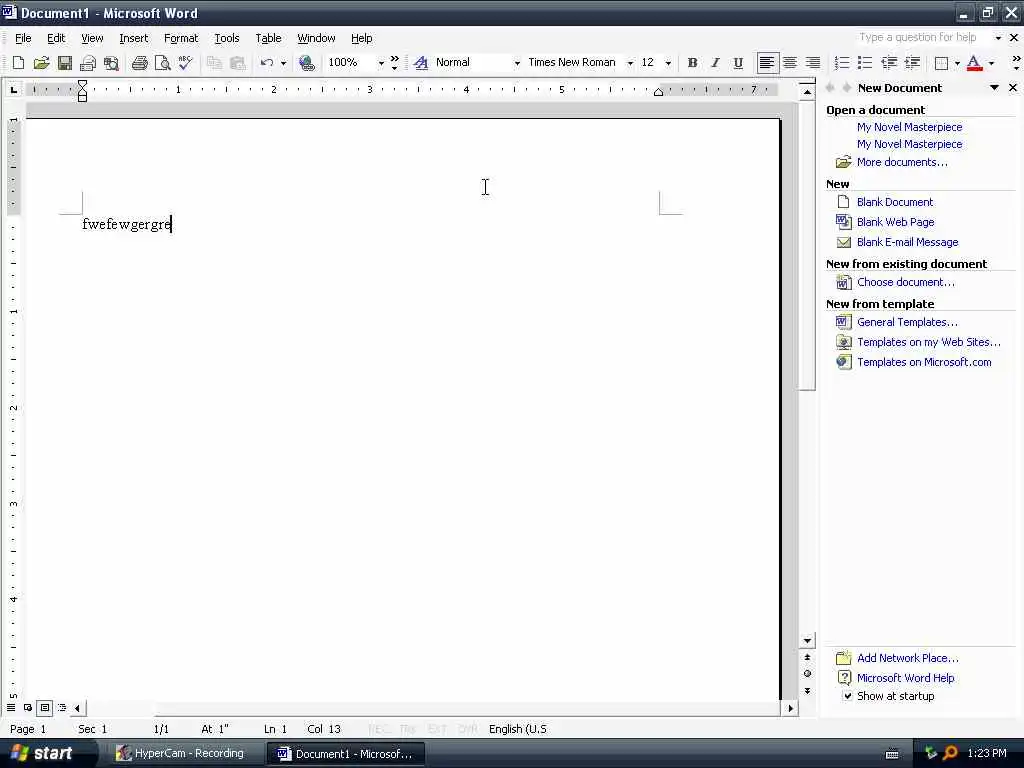Viewport: 1024px width, 768px height.
Task: Save the document with the floppy icon
Action: 65,63
